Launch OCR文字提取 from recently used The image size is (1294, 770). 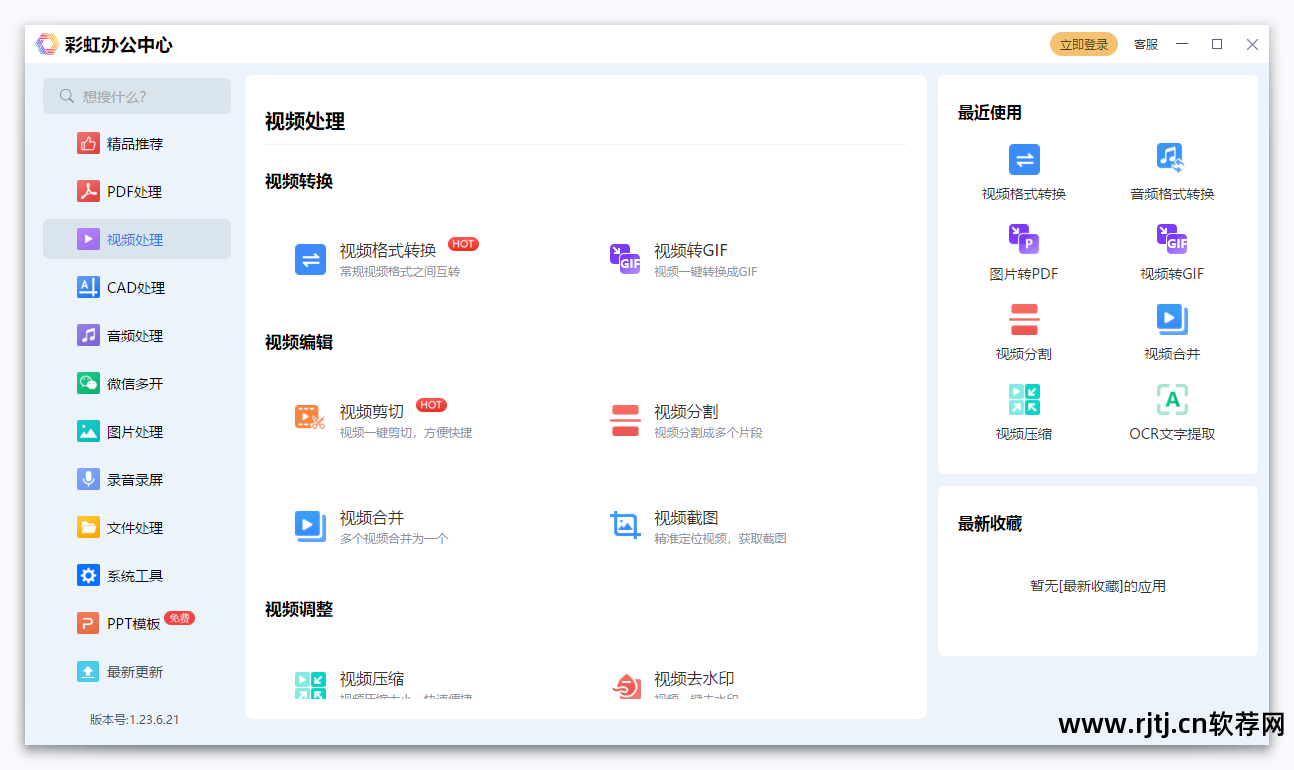pyautogui.click(x=1172, y=400)
